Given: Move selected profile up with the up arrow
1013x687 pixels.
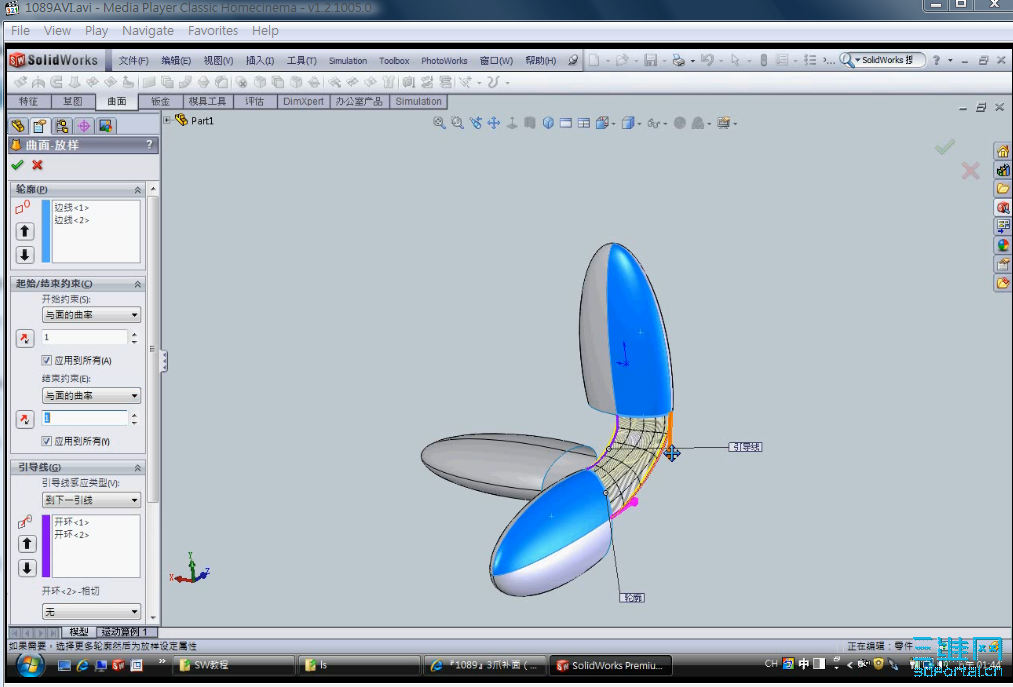Looking at the screenshot, I should coord(25,231).
